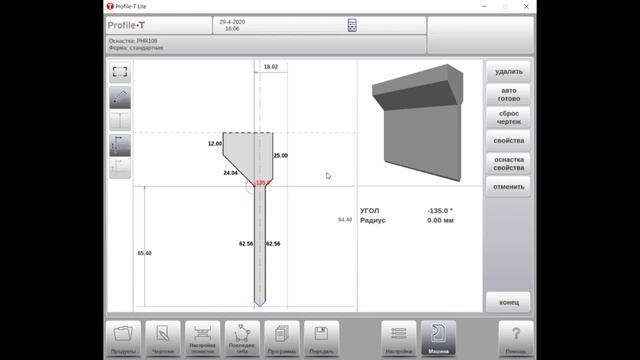Open the tool setup icon tab
The height and width of the screenshot is (360, 640).
tap(202, 338)
